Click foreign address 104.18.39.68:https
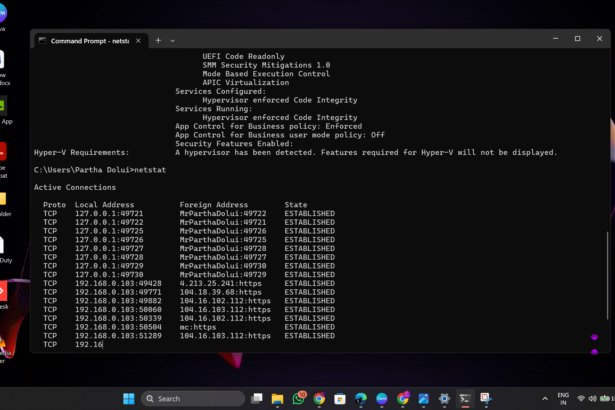Viewport: 615px width, 410px height. click(220, 292)
